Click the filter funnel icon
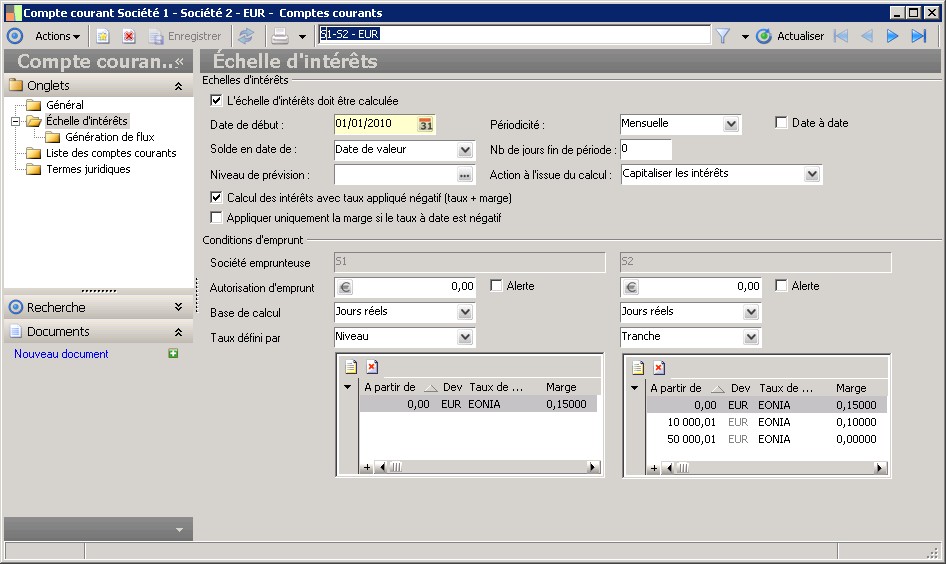Image resolution: width=946 pixels, height=564 pixels. pyautogui.click(x=722, y=36)
